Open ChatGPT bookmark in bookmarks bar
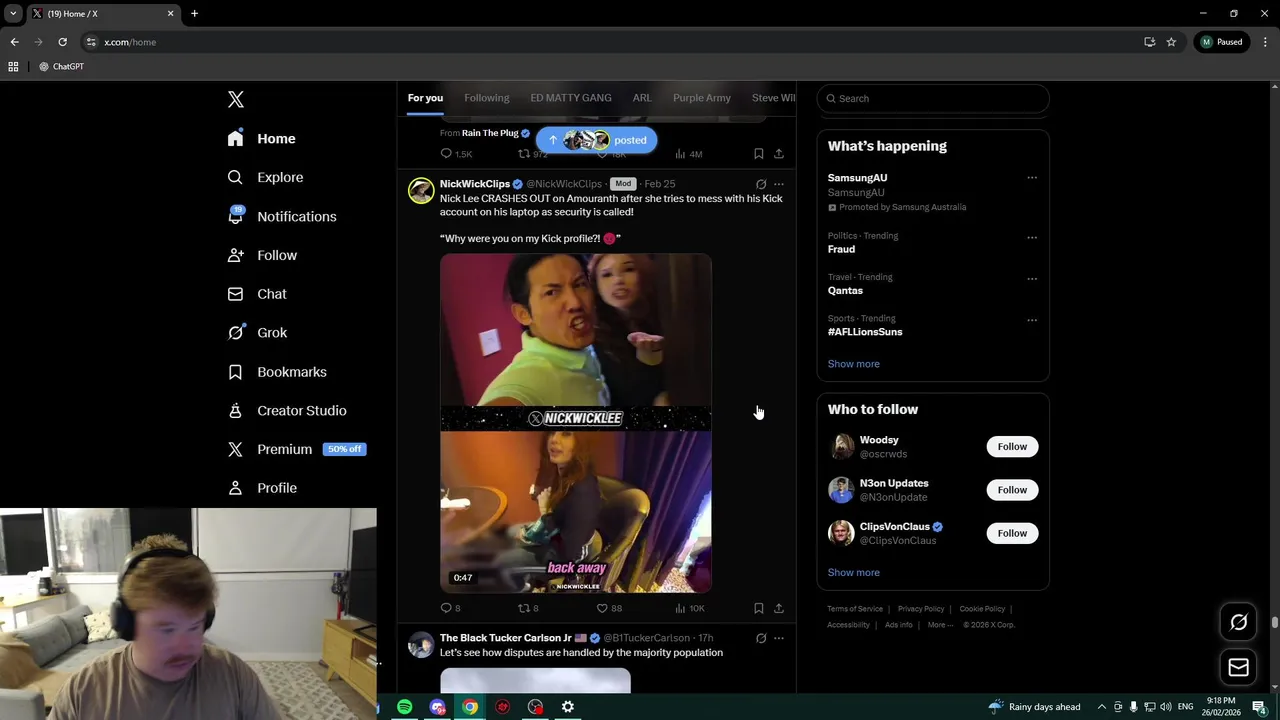Screen dimensions: 1280x720 pyautogui.click(x=61, y=67)
